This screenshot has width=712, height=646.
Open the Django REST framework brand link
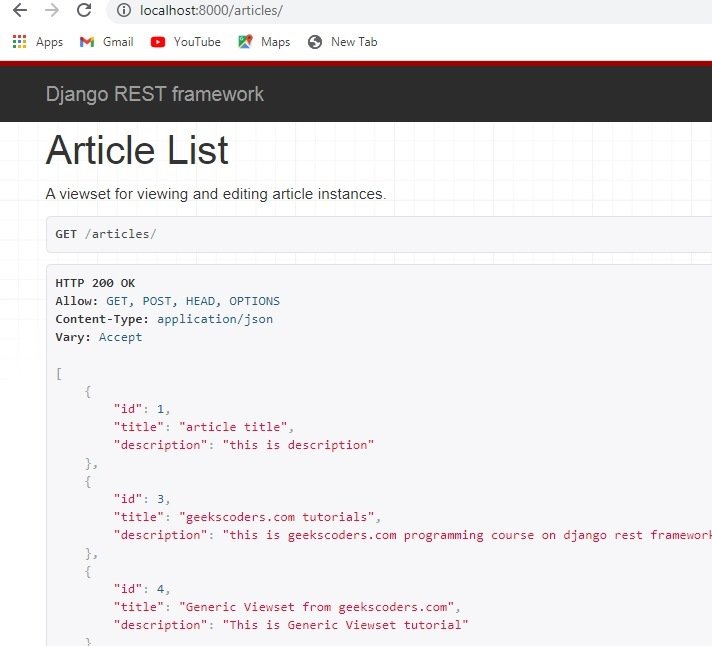pos(154,94)
